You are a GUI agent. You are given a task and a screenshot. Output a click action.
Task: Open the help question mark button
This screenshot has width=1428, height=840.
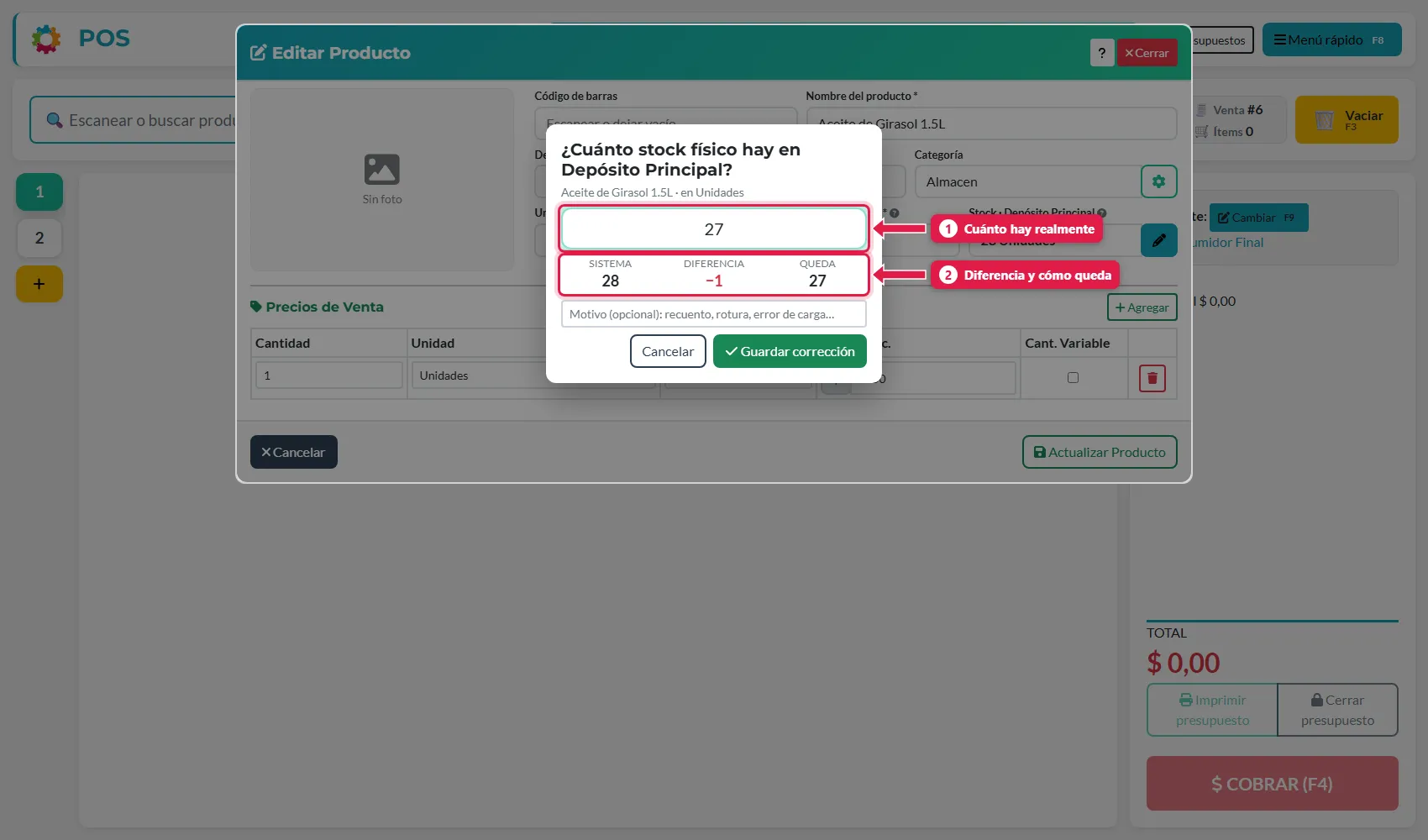pyautogui.click(x=1102, y=53)
